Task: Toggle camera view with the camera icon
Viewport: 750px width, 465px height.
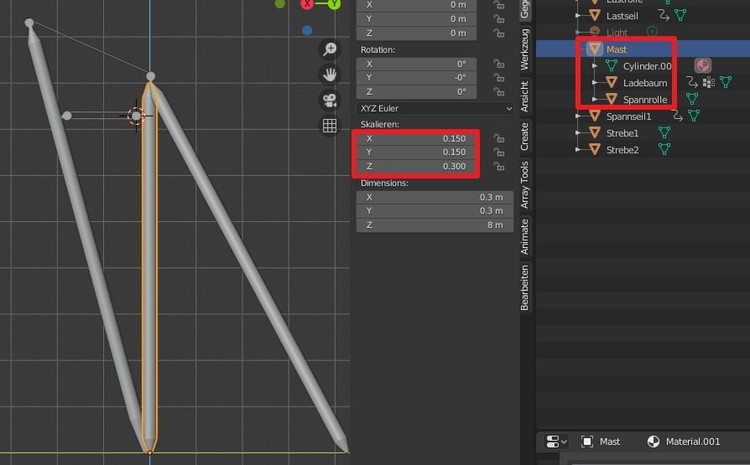Action: click(330, 100)
